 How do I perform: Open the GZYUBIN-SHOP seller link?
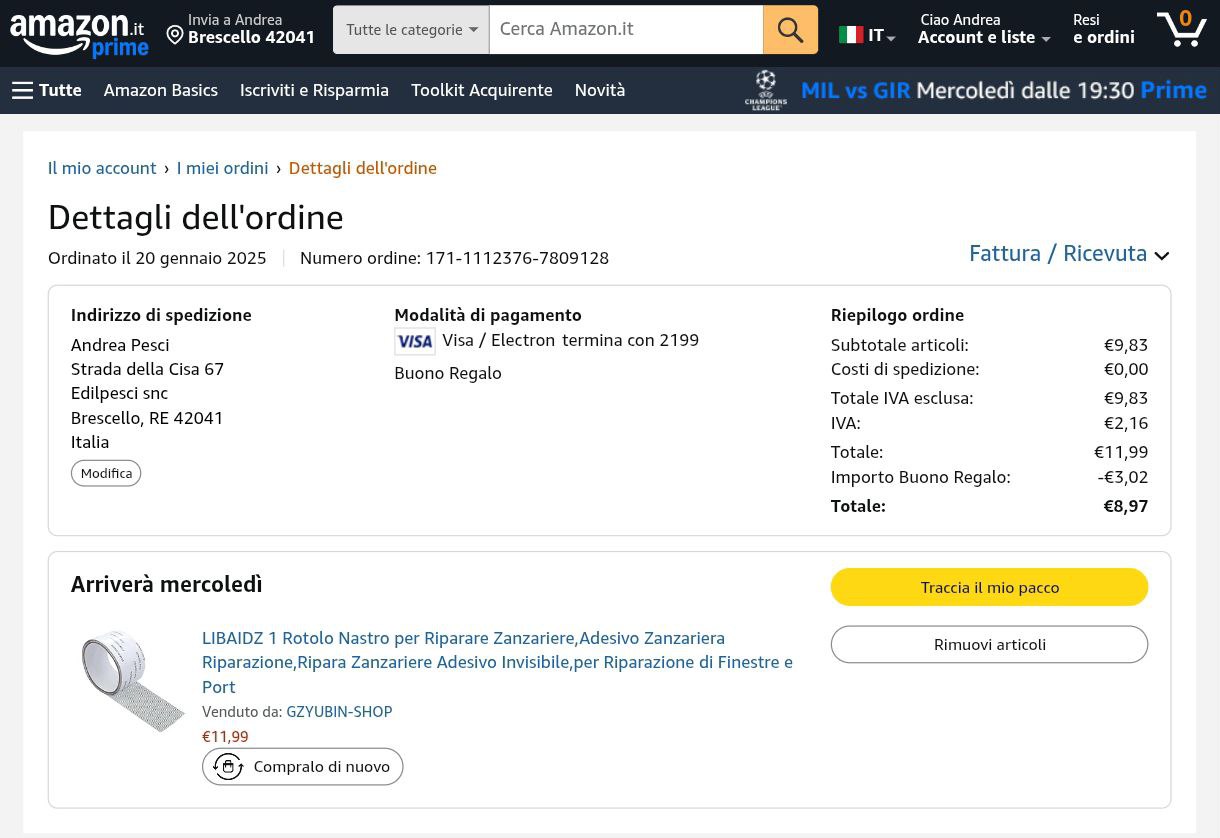click(339, 712)
